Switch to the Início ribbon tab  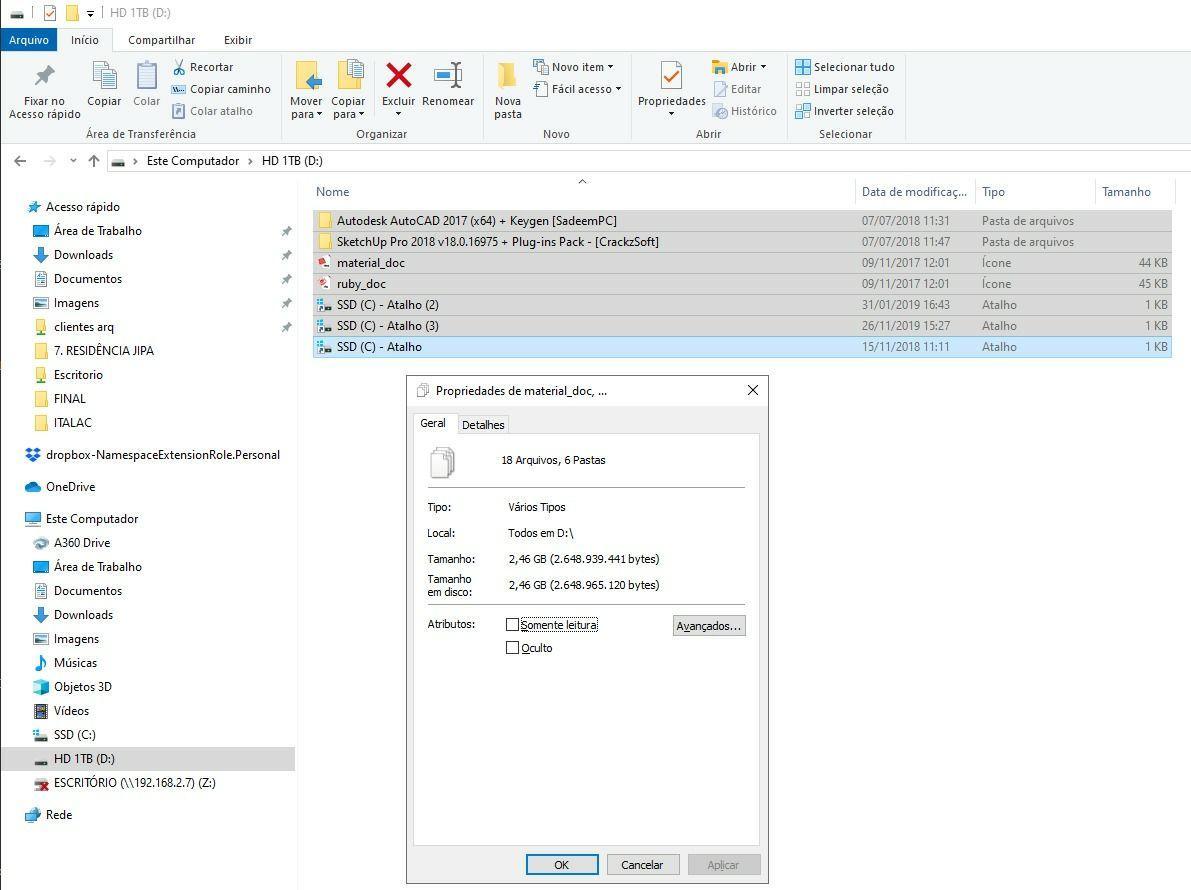[x=84, y=39]
